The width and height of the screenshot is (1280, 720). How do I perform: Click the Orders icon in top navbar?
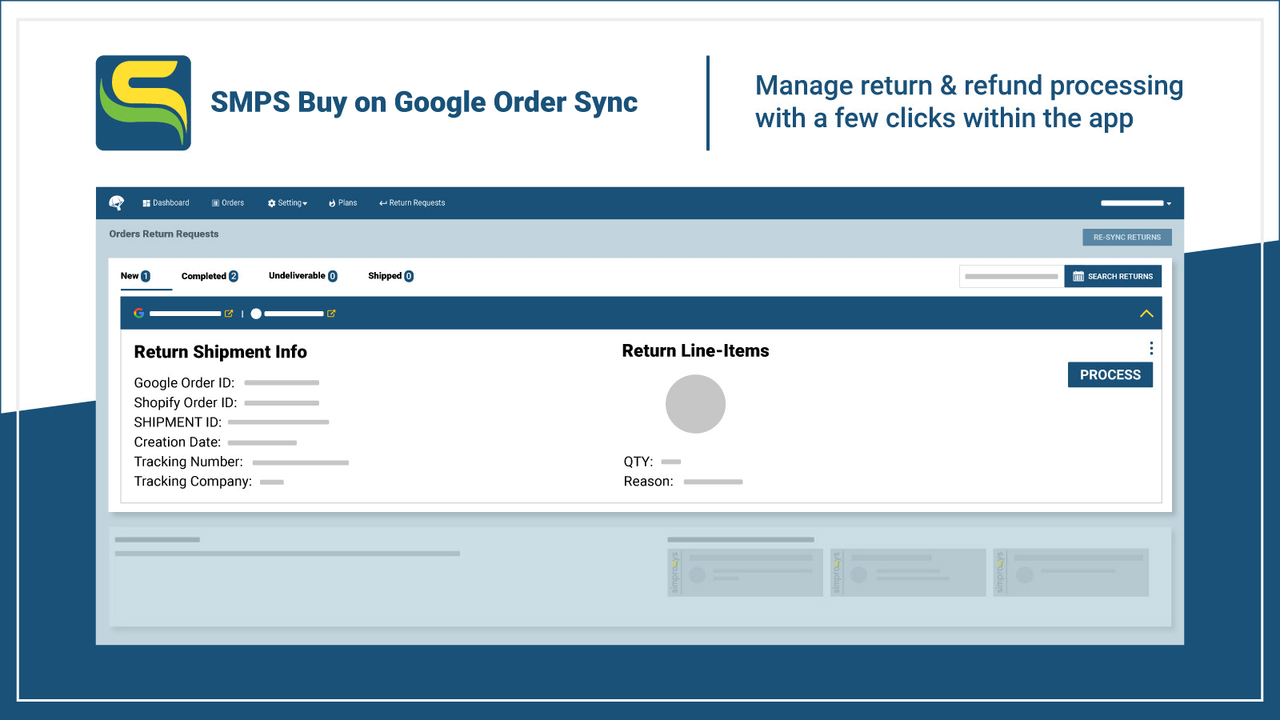click(x=214, y=202)
